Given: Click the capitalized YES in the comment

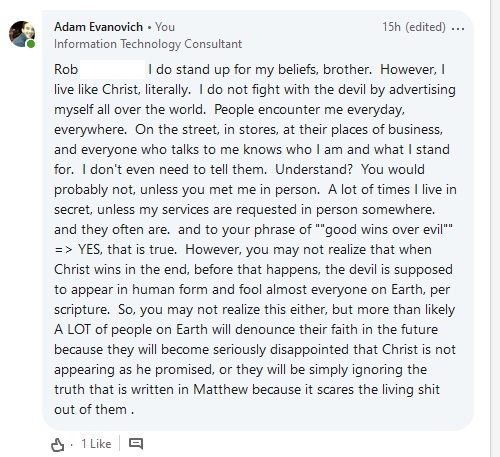Looking at the screenshot, I should point(90,249).
